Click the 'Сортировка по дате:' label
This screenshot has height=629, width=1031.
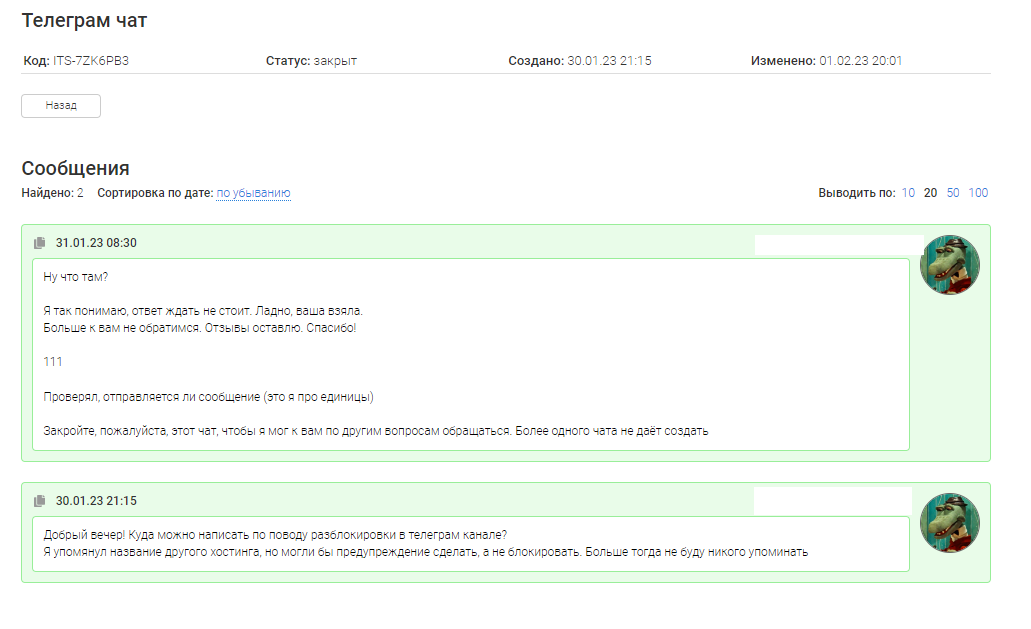pos(155,193)
